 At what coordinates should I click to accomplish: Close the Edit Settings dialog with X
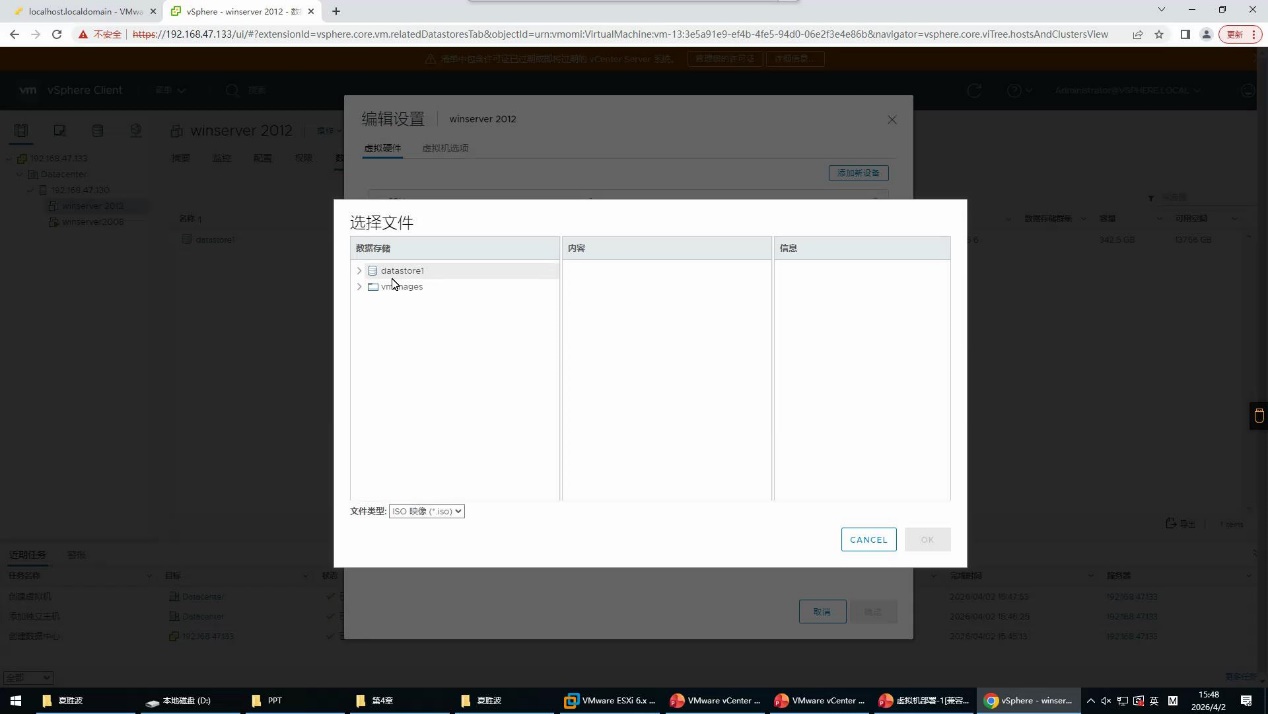[x=892, y=120]
